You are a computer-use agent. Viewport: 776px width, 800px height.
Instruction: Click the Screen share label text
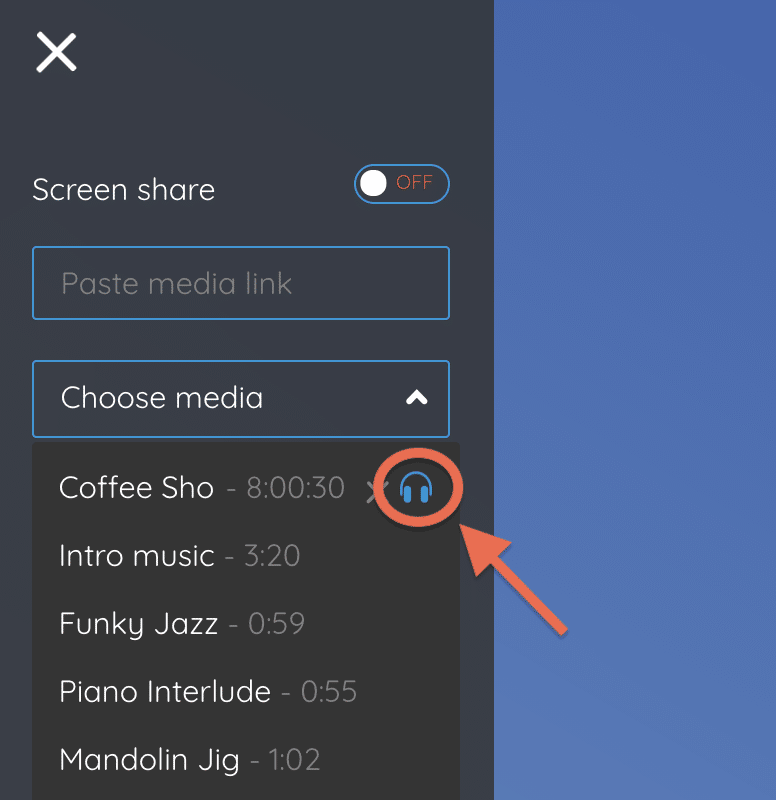coord(123,190)
